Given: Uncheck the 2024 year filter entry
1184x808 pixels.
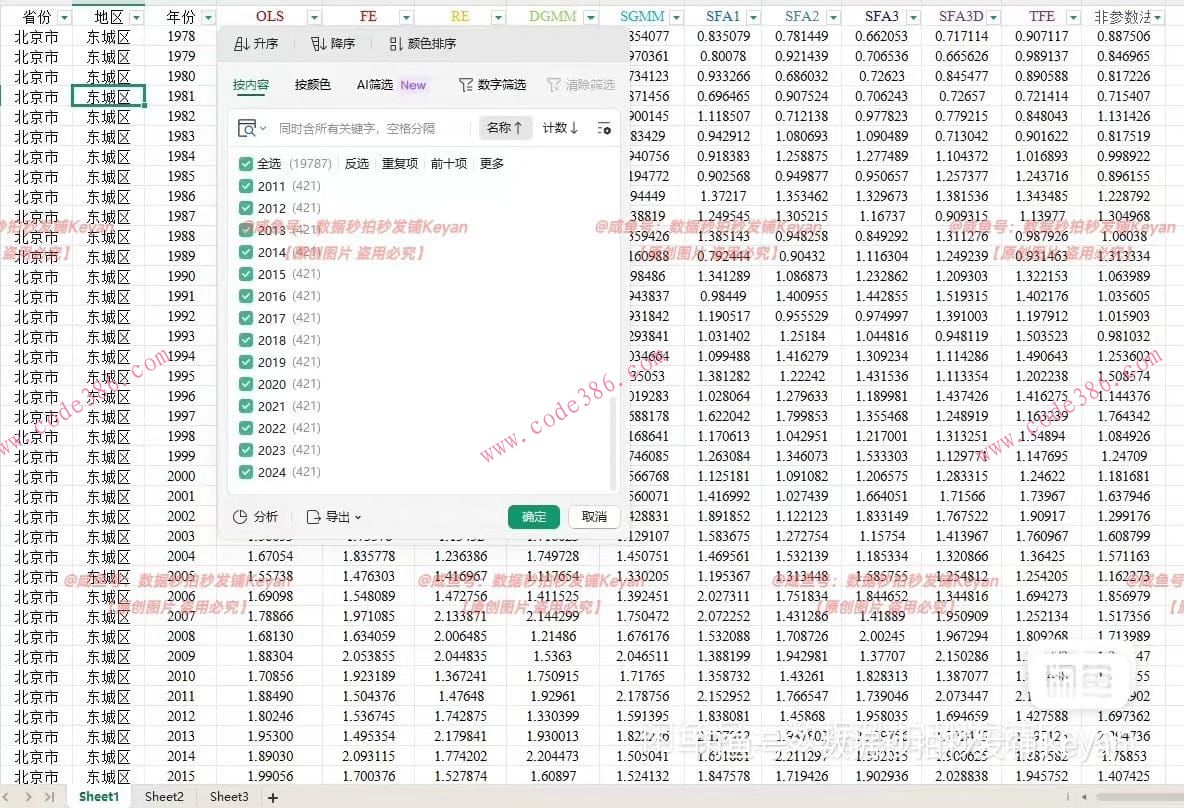Looking at the screenshot, I should coord(245,472).
